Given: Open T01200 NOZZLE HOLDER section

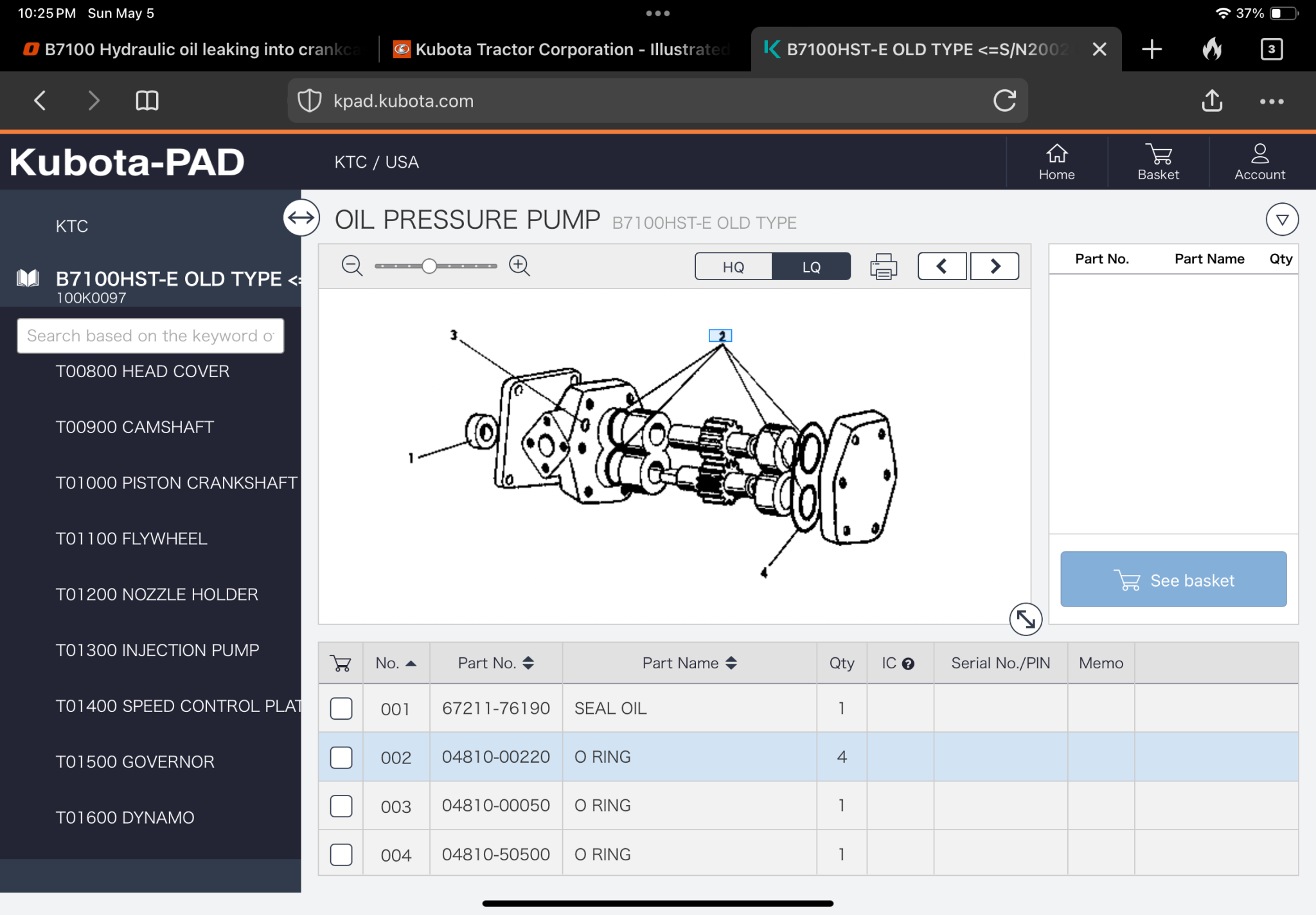Looking at the screenshot, I should tap(157, 595).
